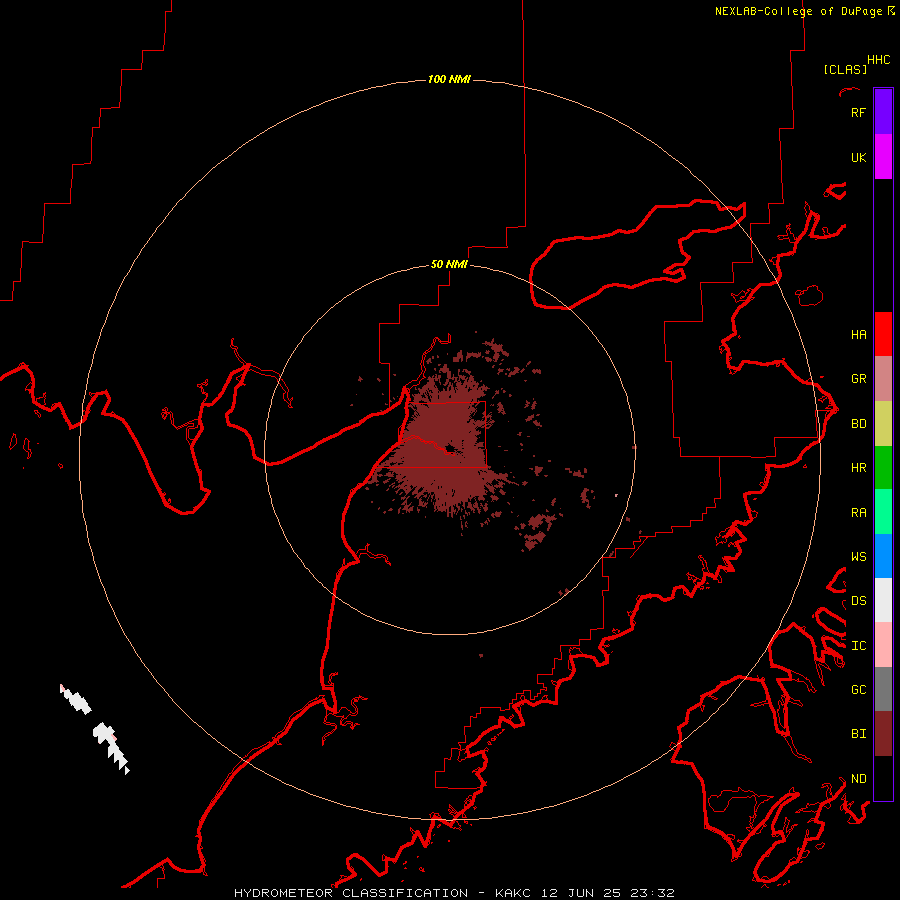Click the 'DS' legend label
900x900 pixels.
pyautogui.click(x=859, y=601)
